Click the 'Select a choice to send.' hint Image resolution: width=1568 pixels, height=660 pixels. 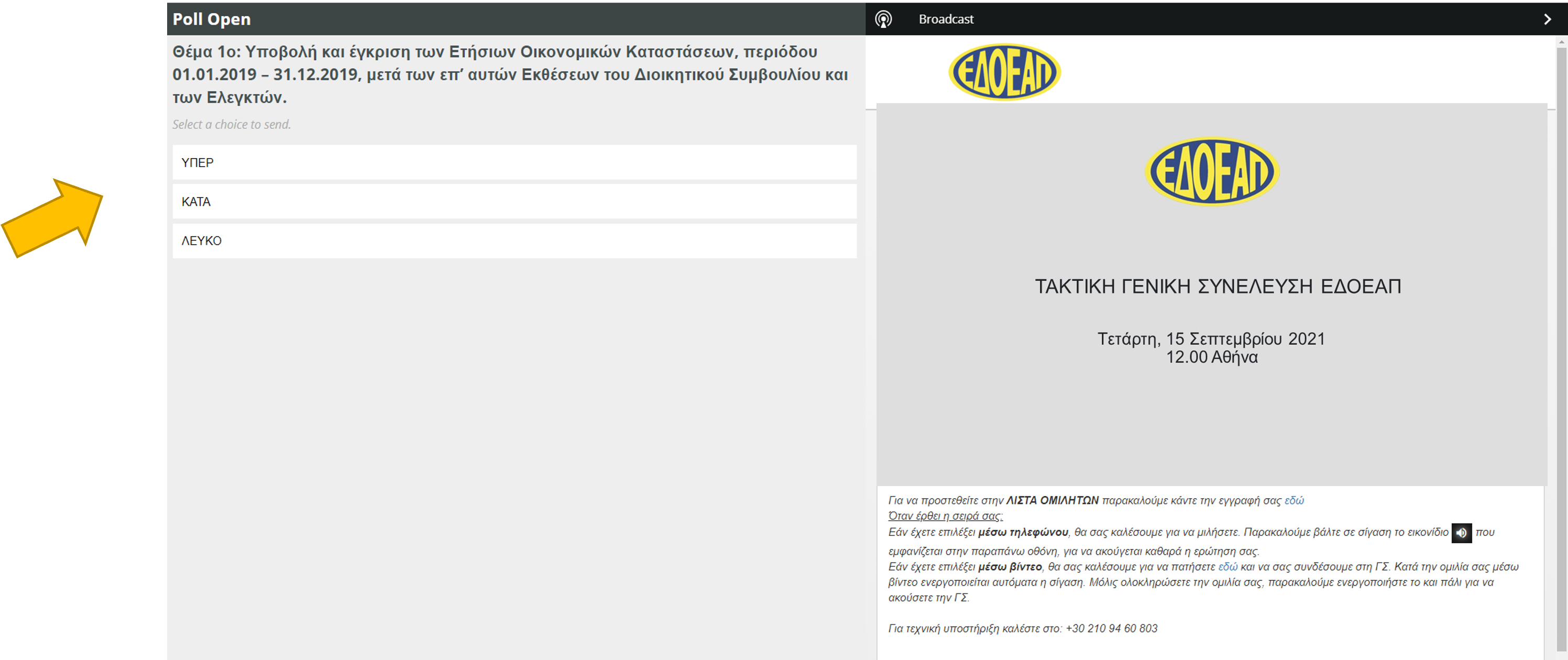[x=232, y=124]
